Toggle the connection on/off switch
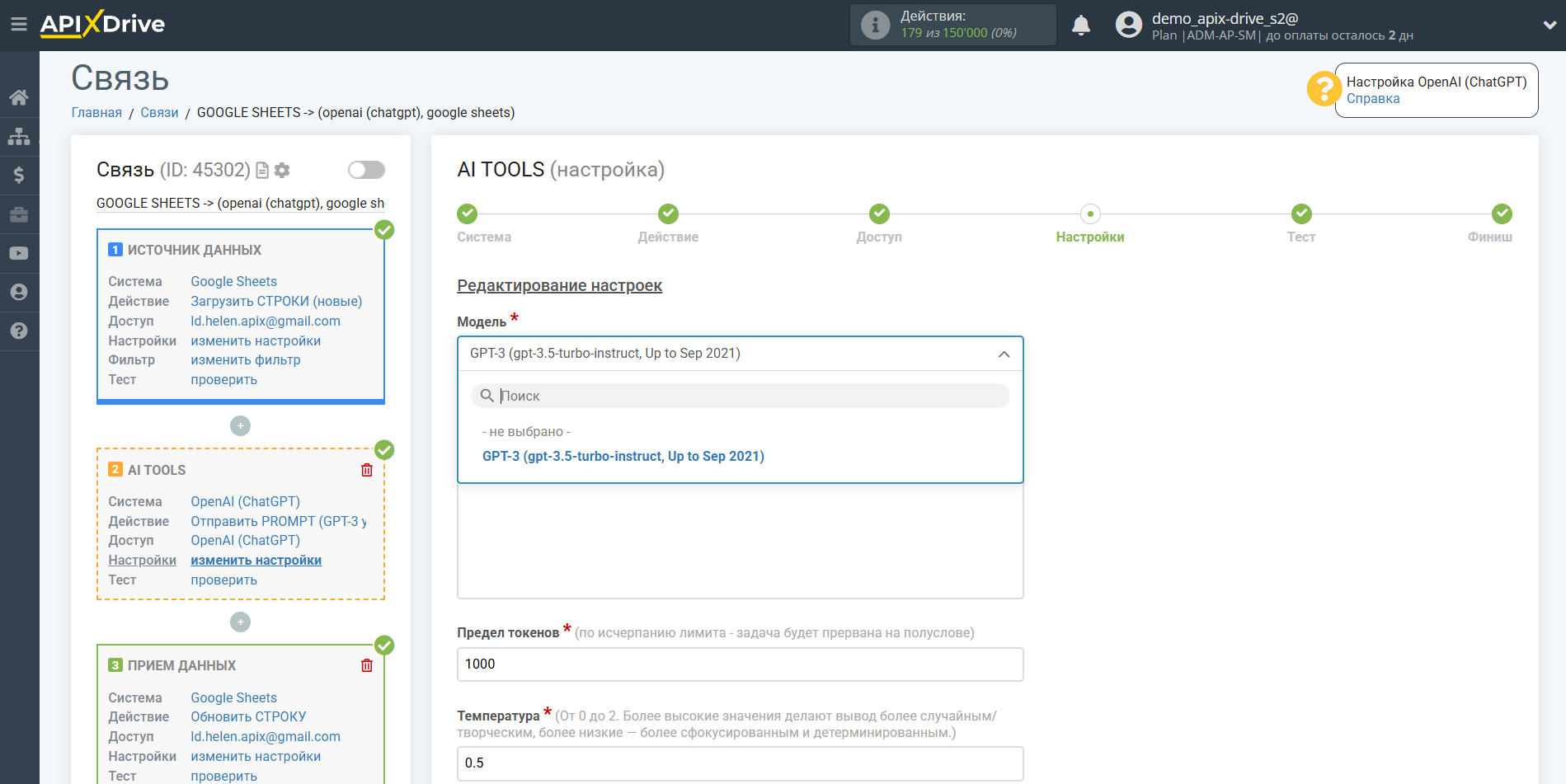1566x784 pixels. tap(366, 170)
